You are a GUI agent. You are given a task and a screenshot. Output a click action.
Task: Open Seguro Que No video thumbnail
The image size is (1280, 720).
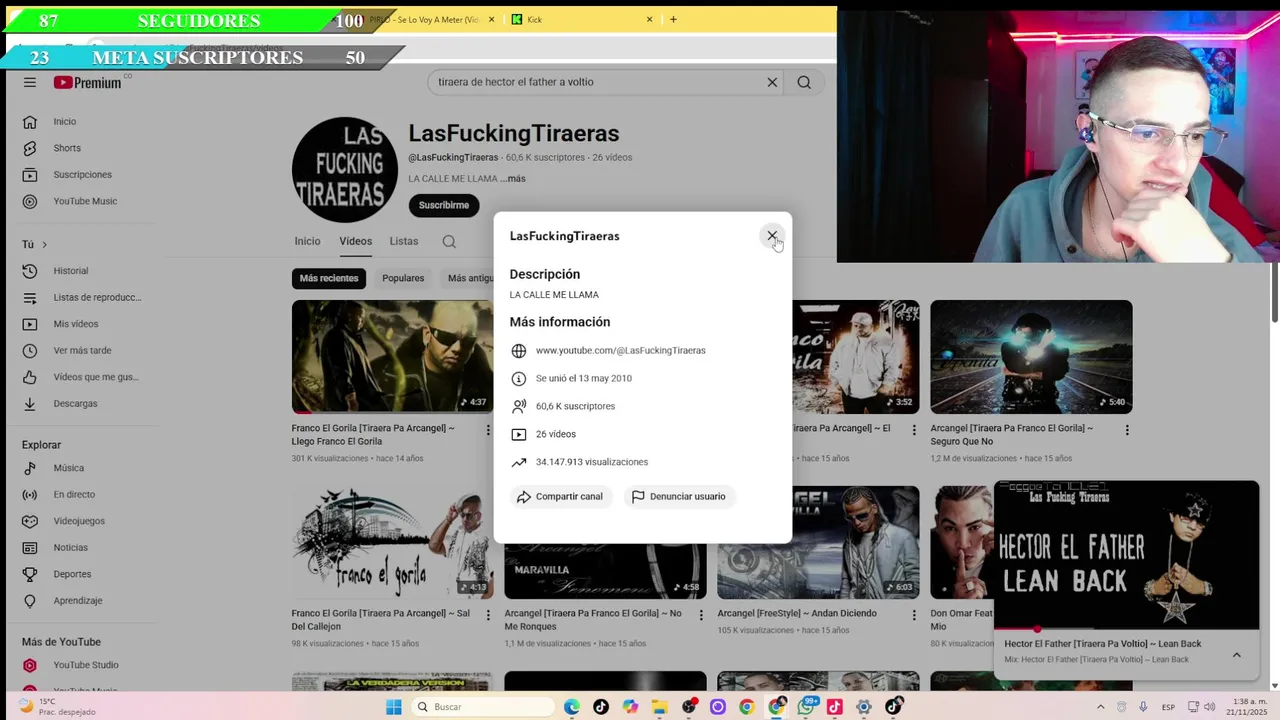click(1031, 357)
